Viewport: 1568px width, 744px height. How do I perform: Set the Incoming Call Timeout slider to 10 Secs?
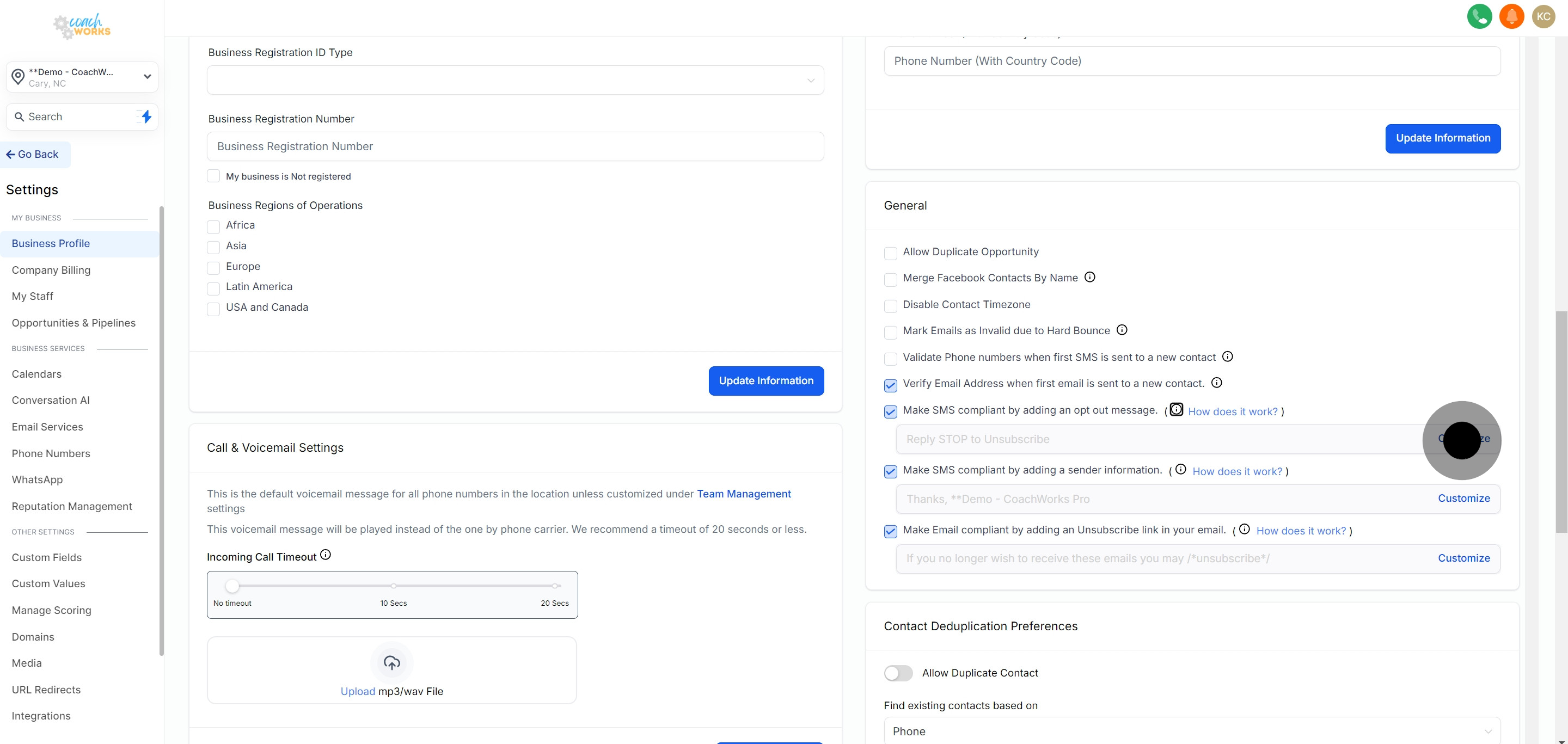(393, 585)
